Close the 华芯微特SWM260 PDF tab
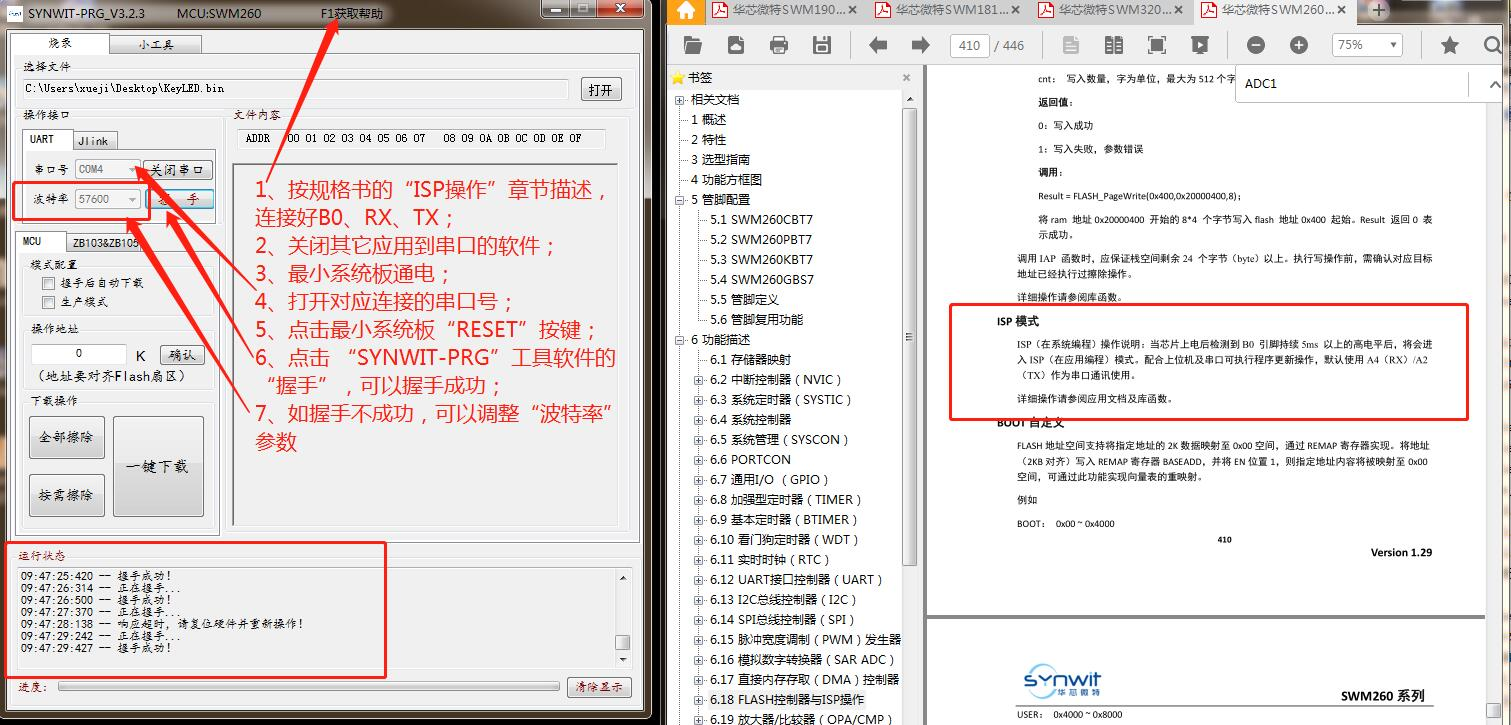 point(1343,11)
